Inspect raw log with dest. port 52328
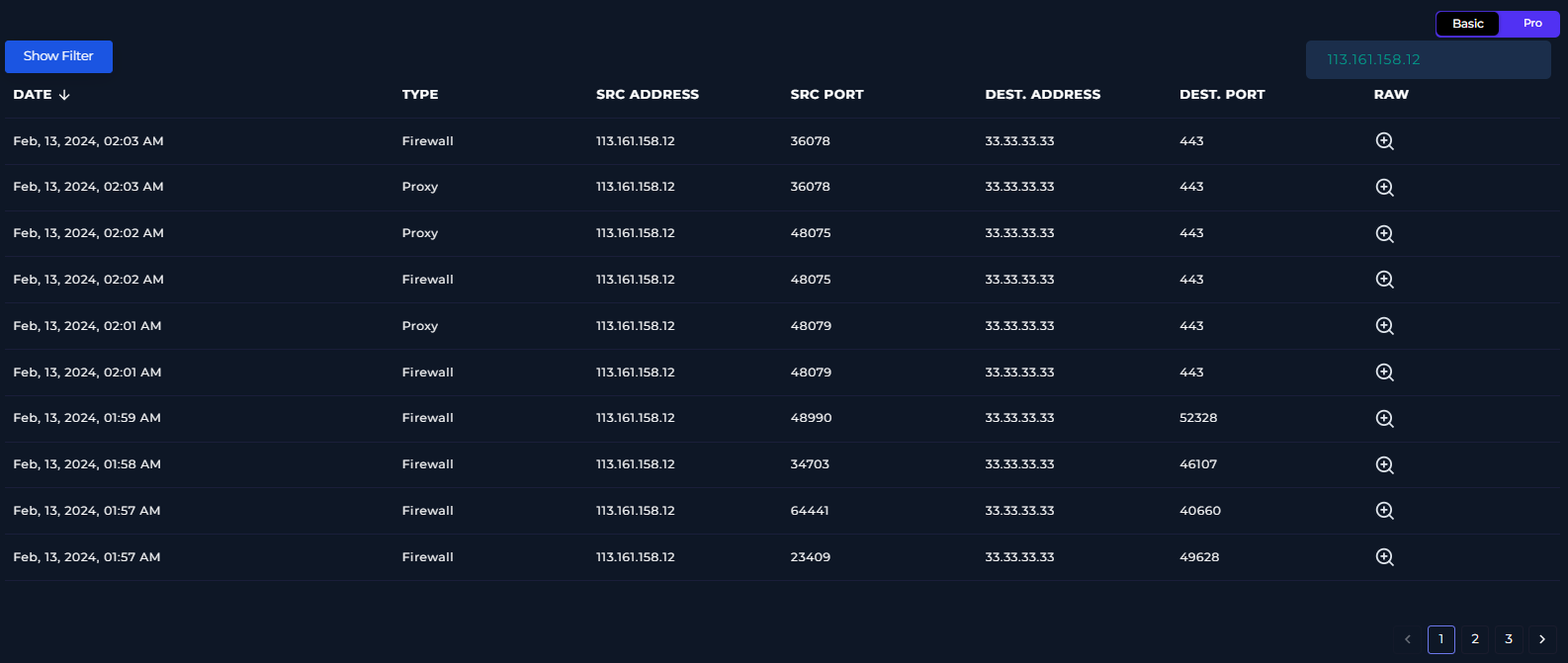Screen dimensions: 1568x663 pyautogui.click(x=1384, y=419)
